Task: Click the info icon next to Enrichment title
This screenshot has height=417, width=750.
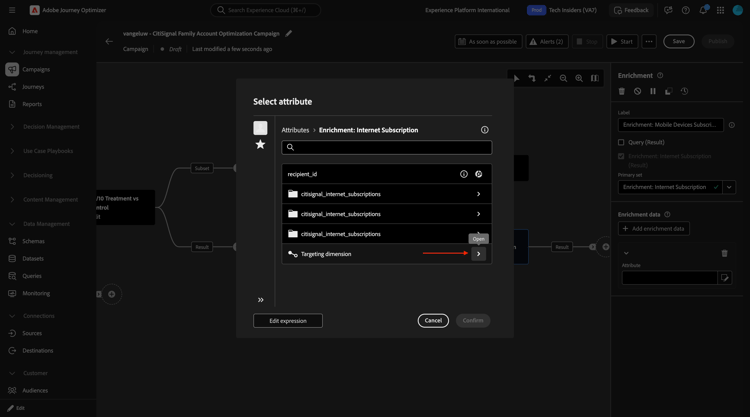Action: point(660,76)
